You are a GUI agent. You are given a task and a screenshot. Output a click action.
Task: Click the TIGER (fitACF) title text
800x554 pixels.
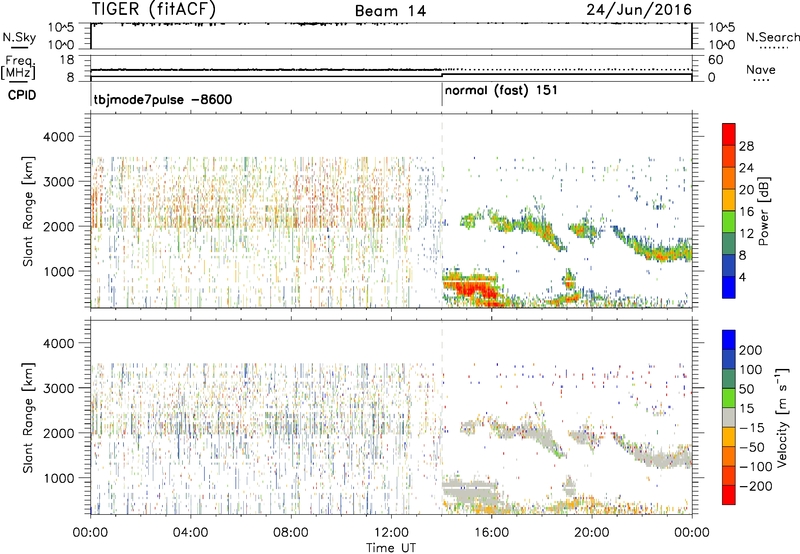153,10
